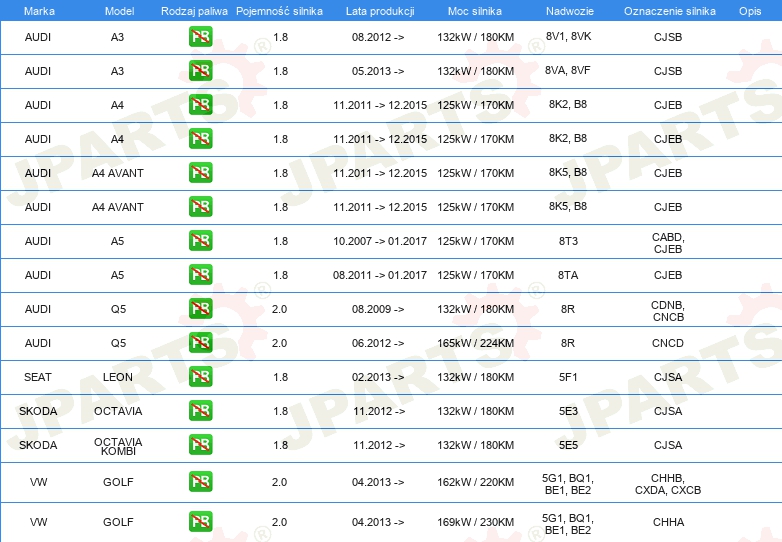Click the body code 8VA, 8VF

point(568,70)
